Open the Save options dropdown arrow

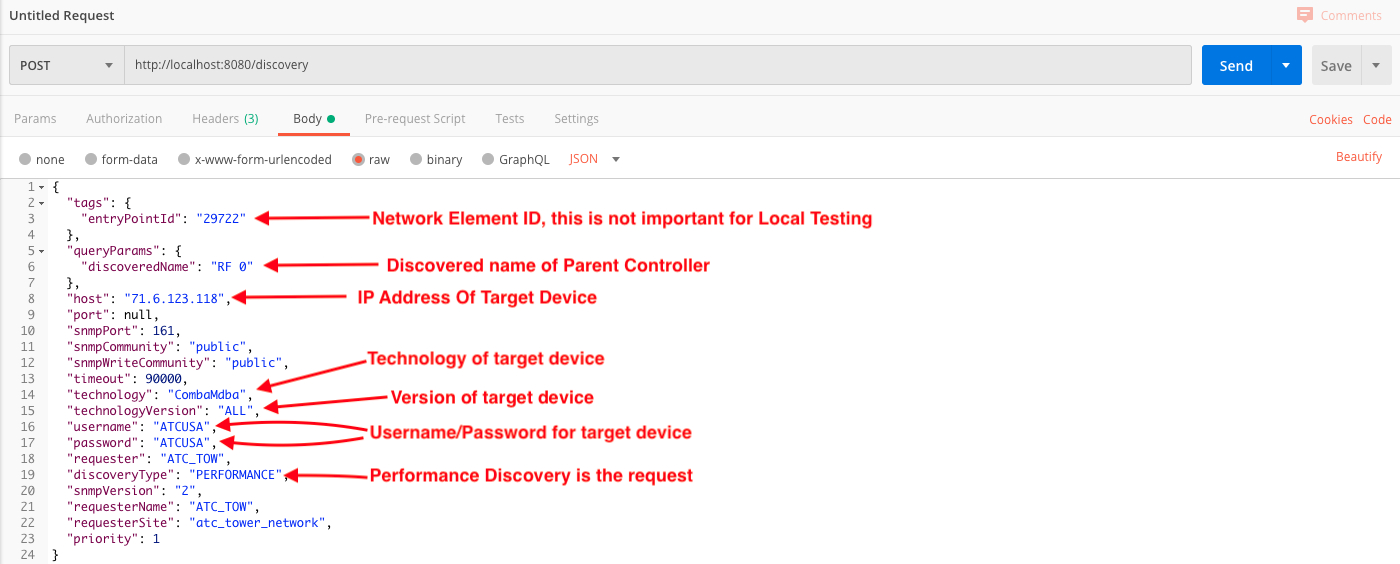point(1376,66)
